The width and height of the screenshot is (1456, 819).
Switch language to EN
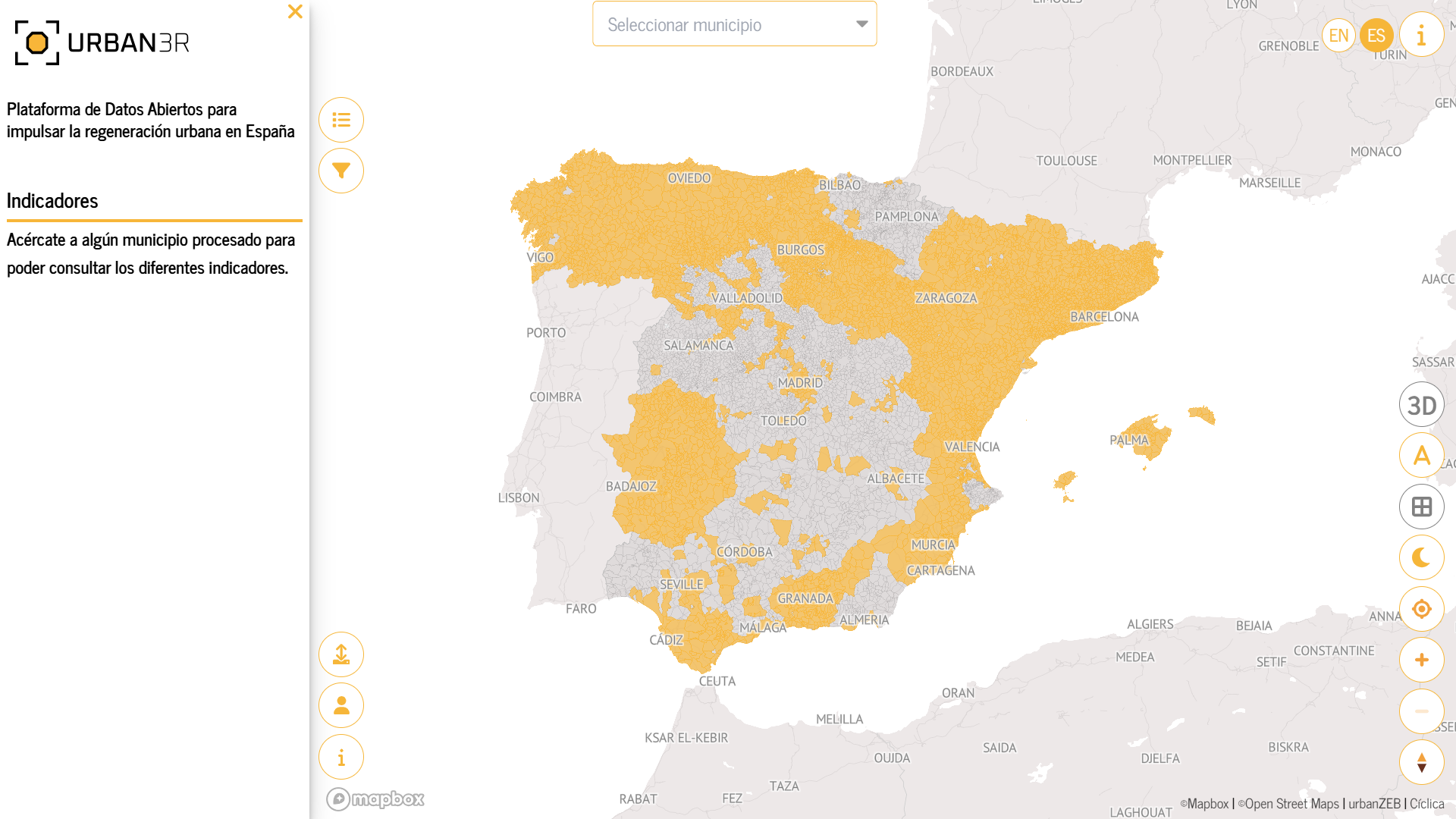(1338, 36)
